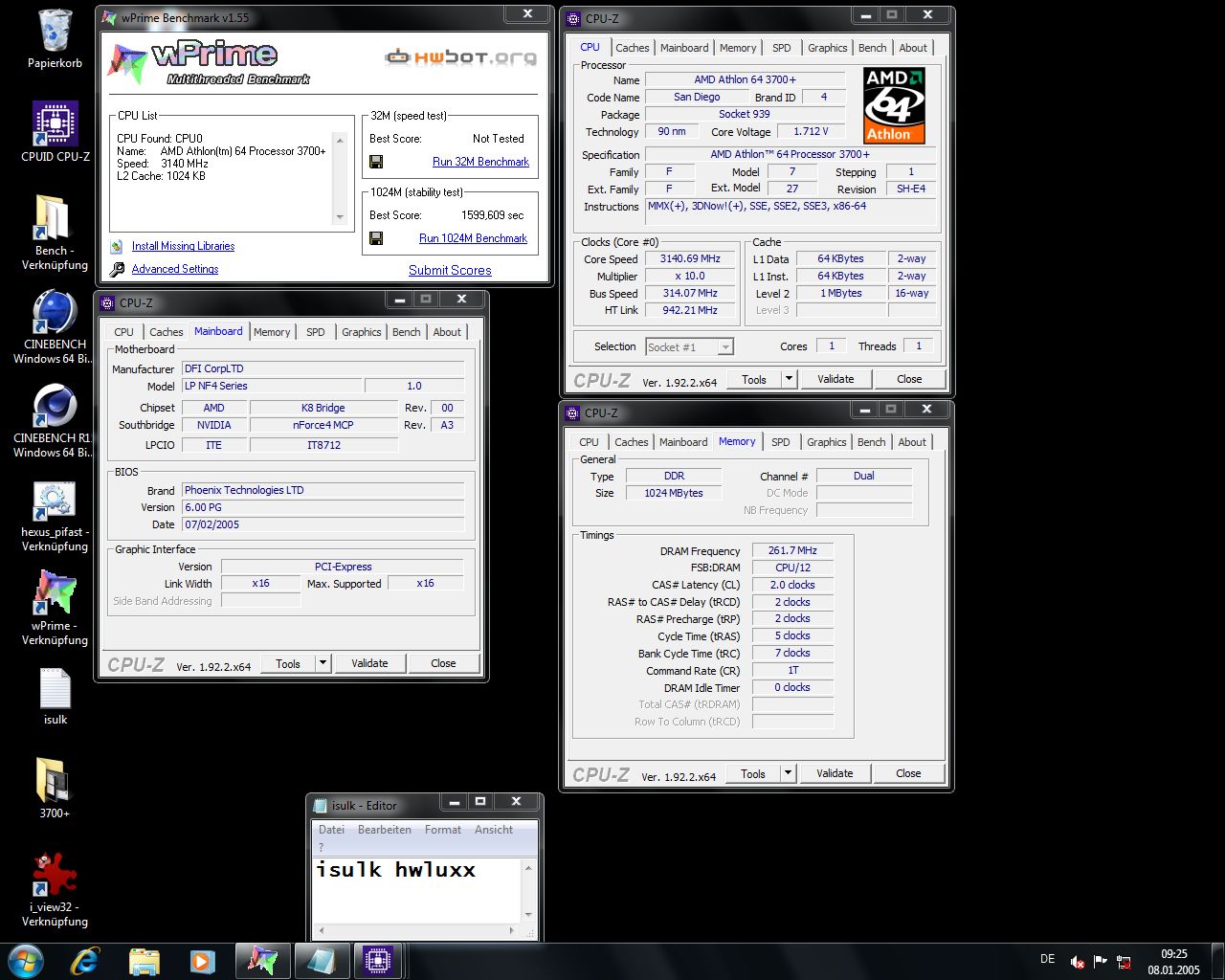
Task: Click Validate in the processor CPU-Z window
Action: tap(835, 379)
